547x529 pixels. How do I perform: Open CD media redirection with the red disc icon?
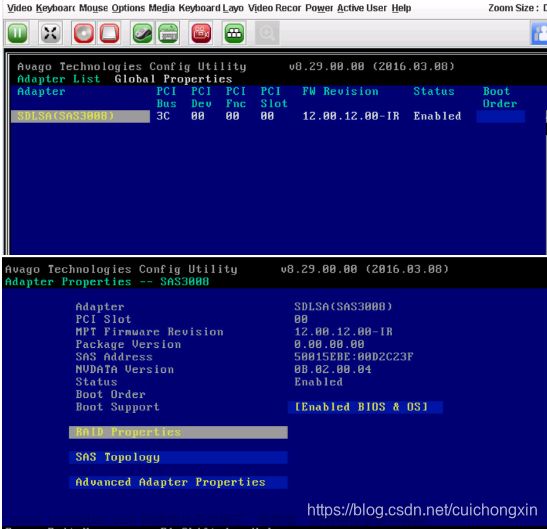click(x=84, y=33)
